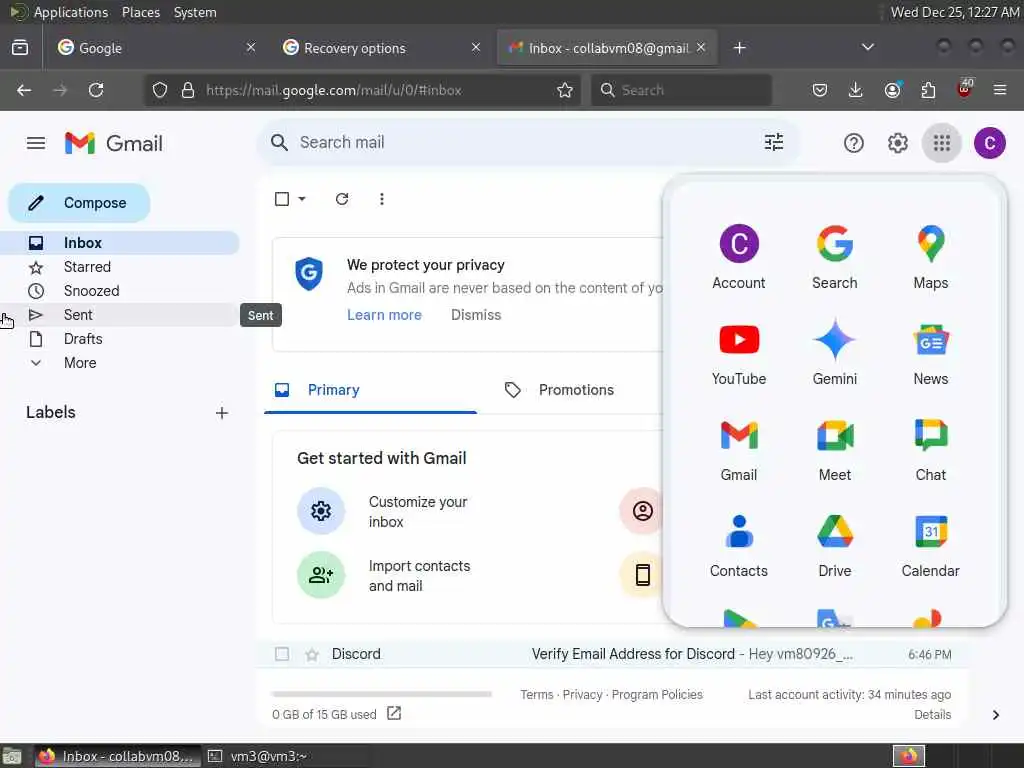Reload the page in Firefox
The image size is (1024, 768).
click(x=96, y=90)
